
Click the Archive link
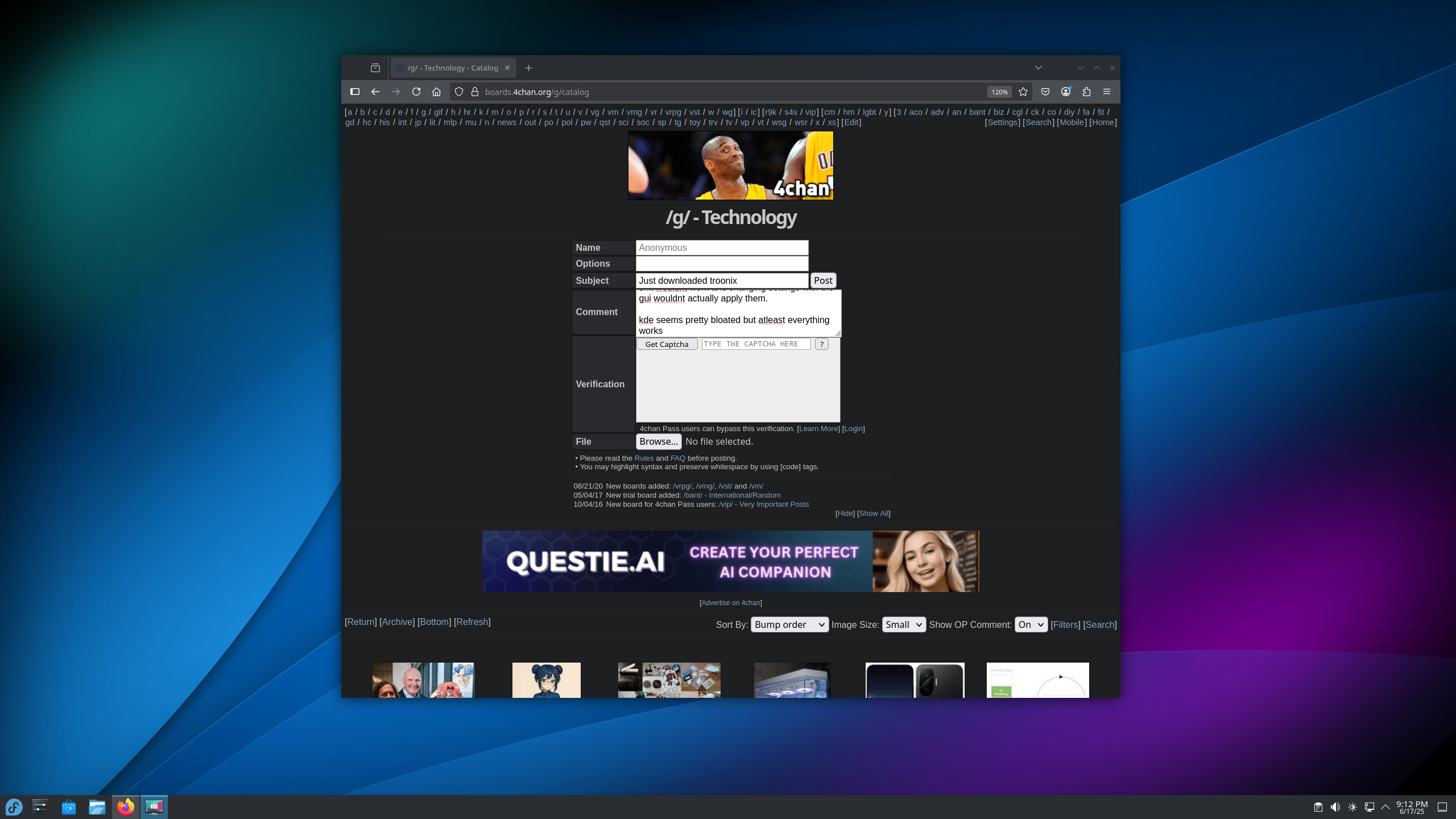click(397, 622)
